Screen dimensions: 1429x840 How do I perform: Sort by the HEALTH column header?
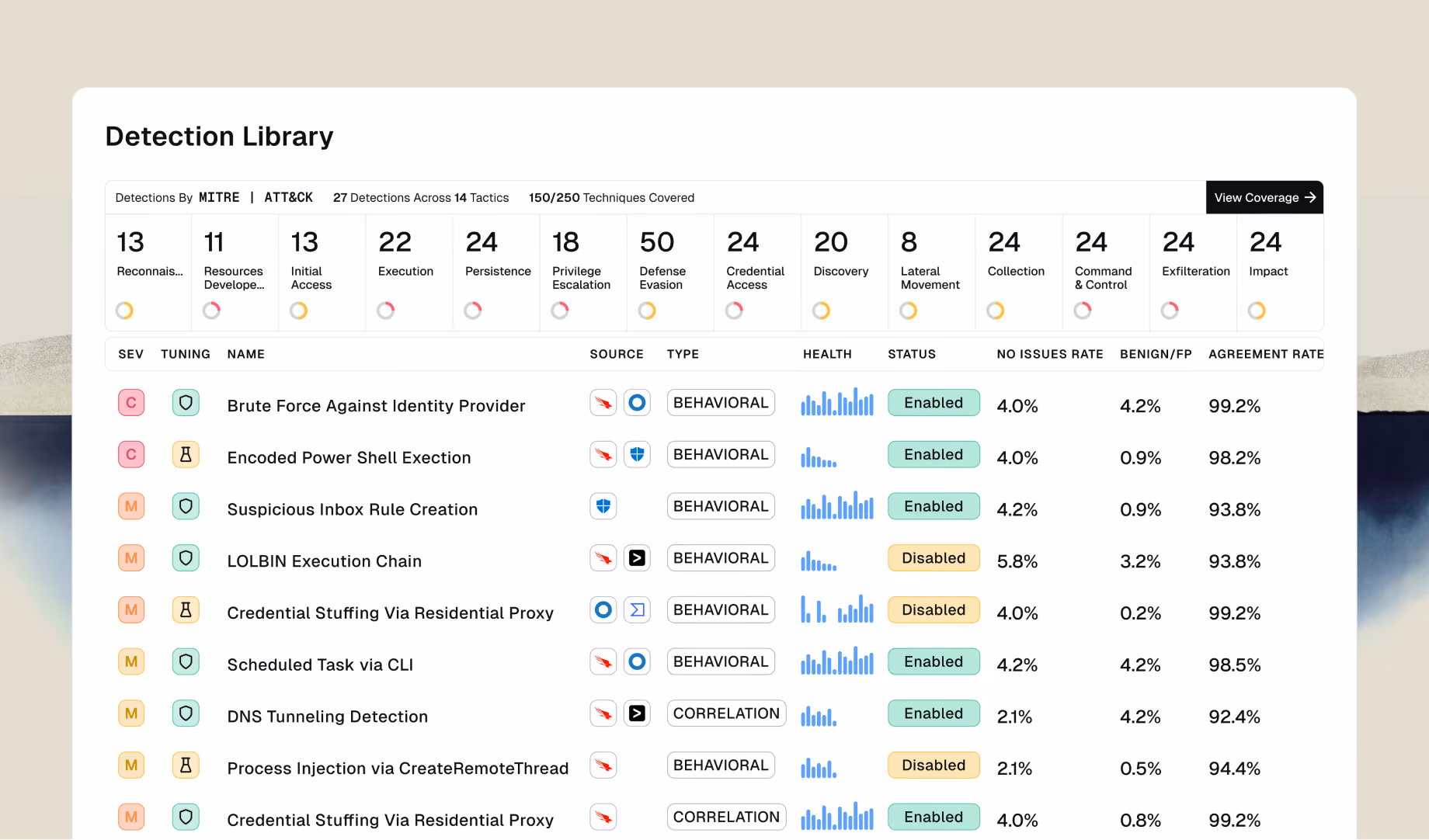click(x=827, y=354)
